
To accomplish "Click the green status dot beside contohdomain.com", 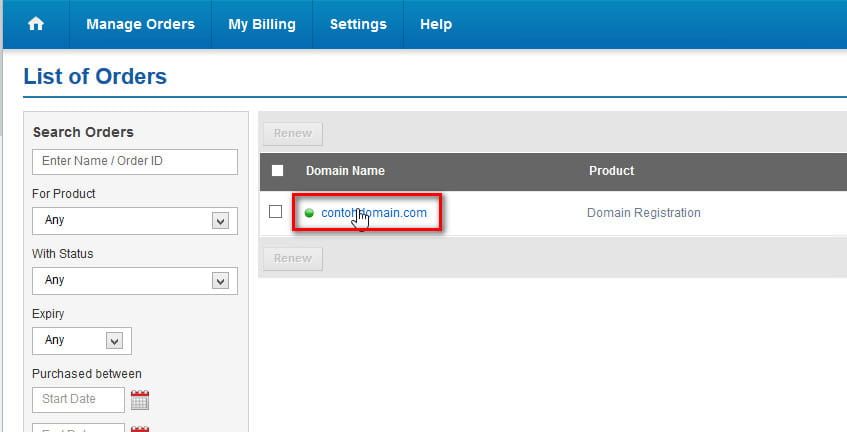I will click(x=310, y=213).
